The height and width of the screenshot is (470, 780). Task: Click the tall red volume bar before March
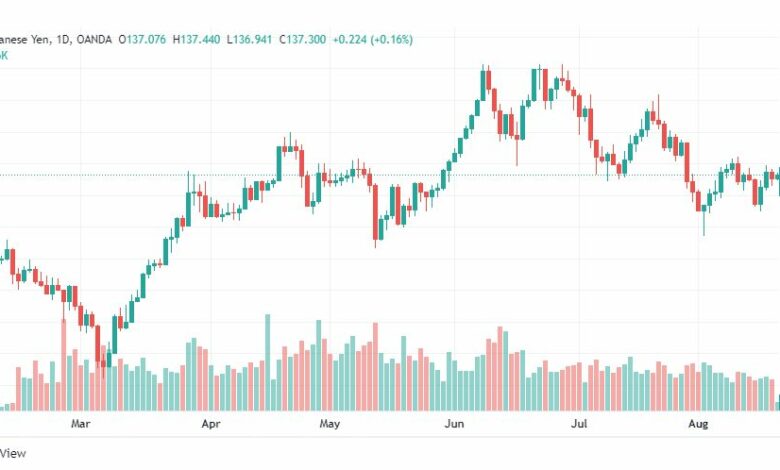[x=64, y=365]
